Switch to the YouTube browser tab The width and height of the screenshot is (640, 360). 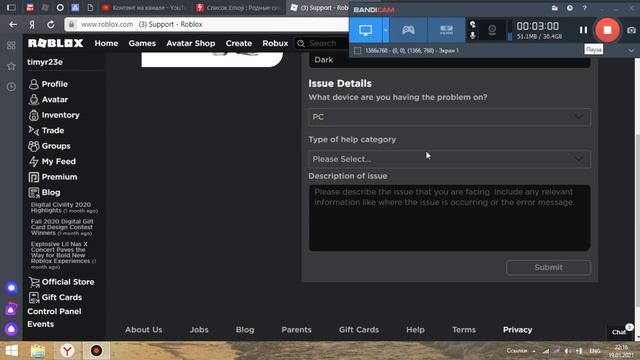(x=144, y=8)
